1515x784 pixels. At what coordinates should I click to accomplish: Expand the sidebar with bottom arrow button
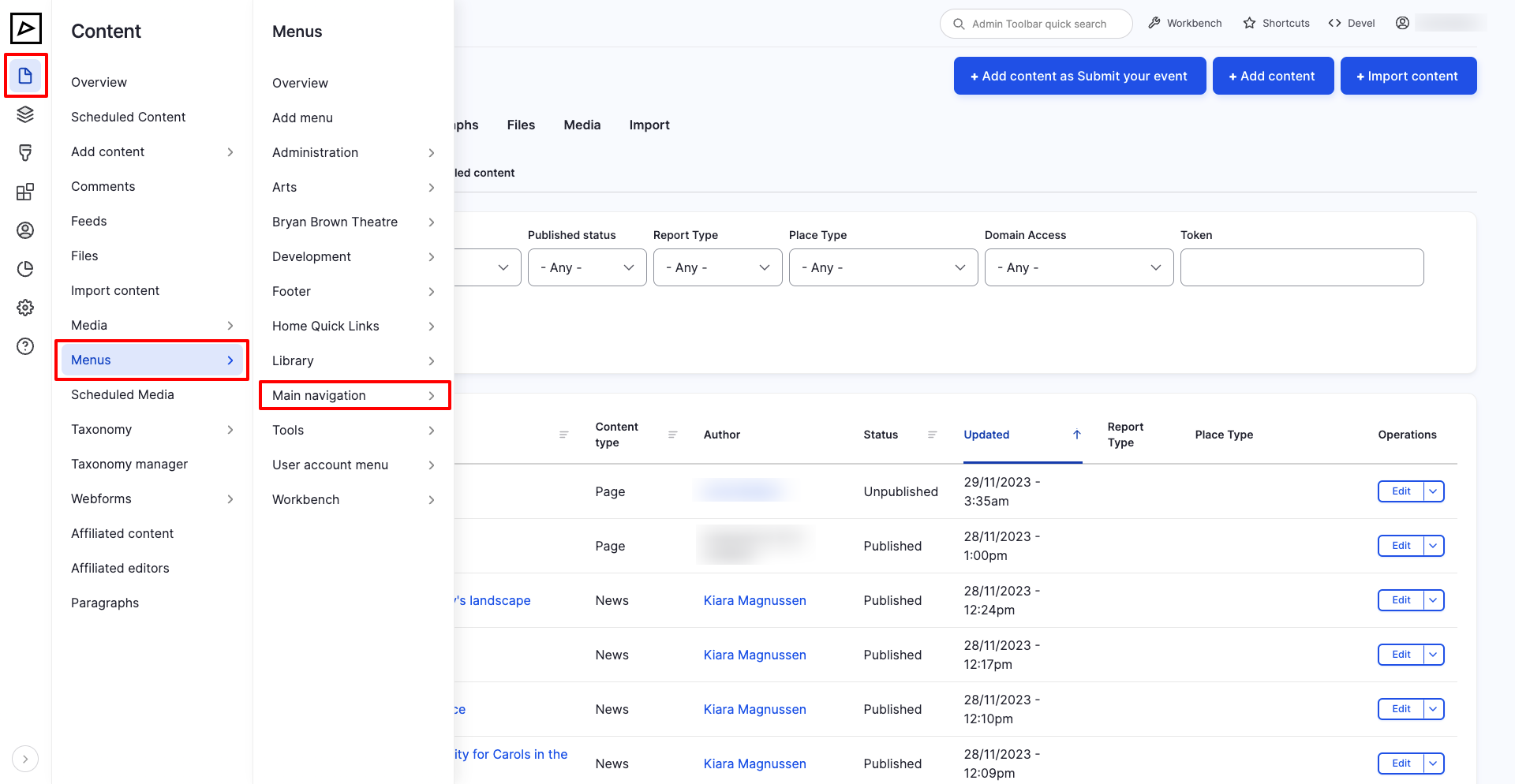(x=25, y=759)
